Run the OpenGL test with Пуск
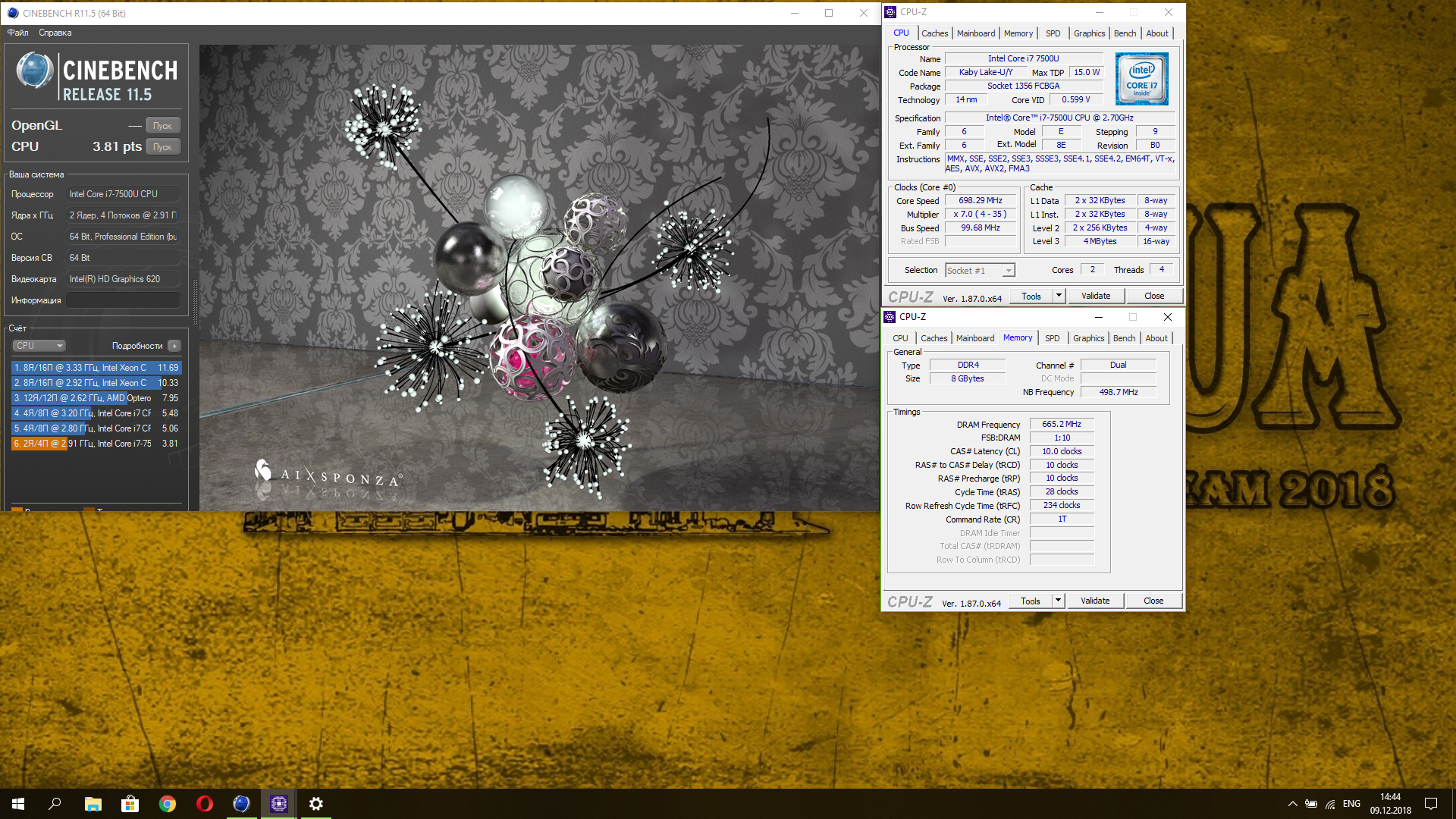 (x=162, y=126)
